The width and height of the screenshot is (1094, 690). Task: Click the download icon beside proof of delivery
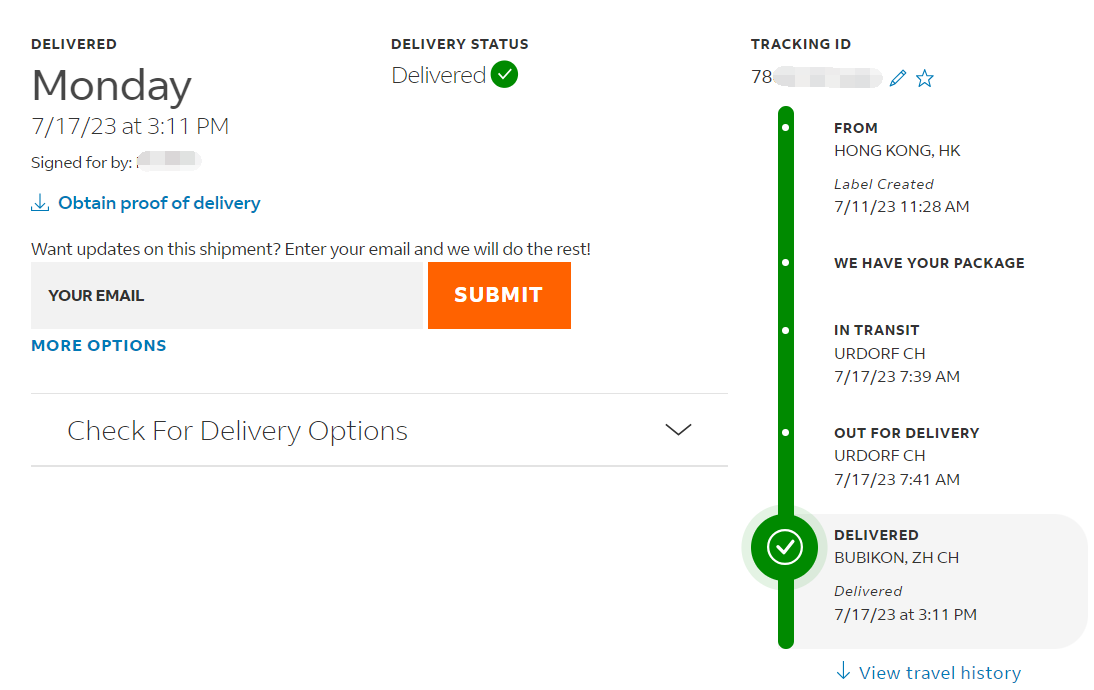click(x=40, y=203)
